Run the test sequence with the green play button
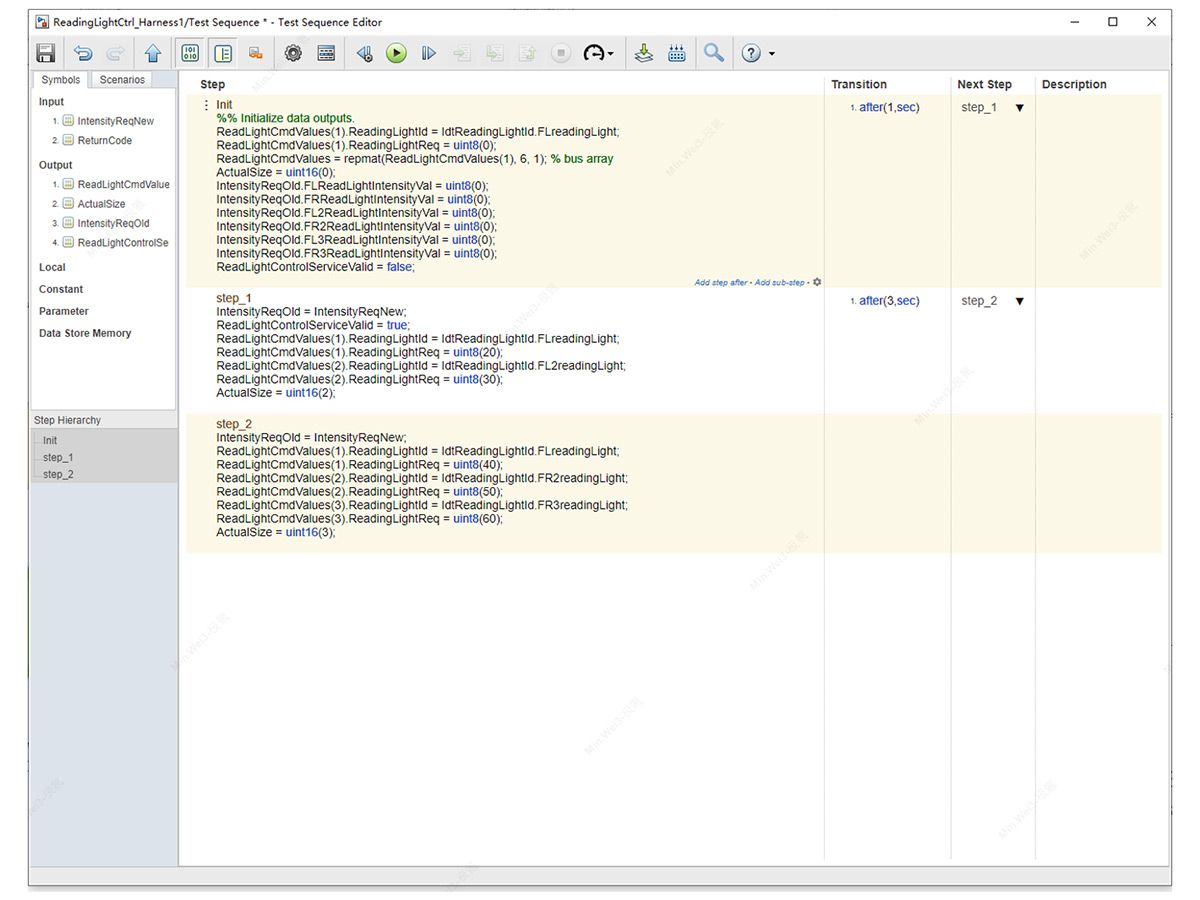 click(x=396, y=53)
